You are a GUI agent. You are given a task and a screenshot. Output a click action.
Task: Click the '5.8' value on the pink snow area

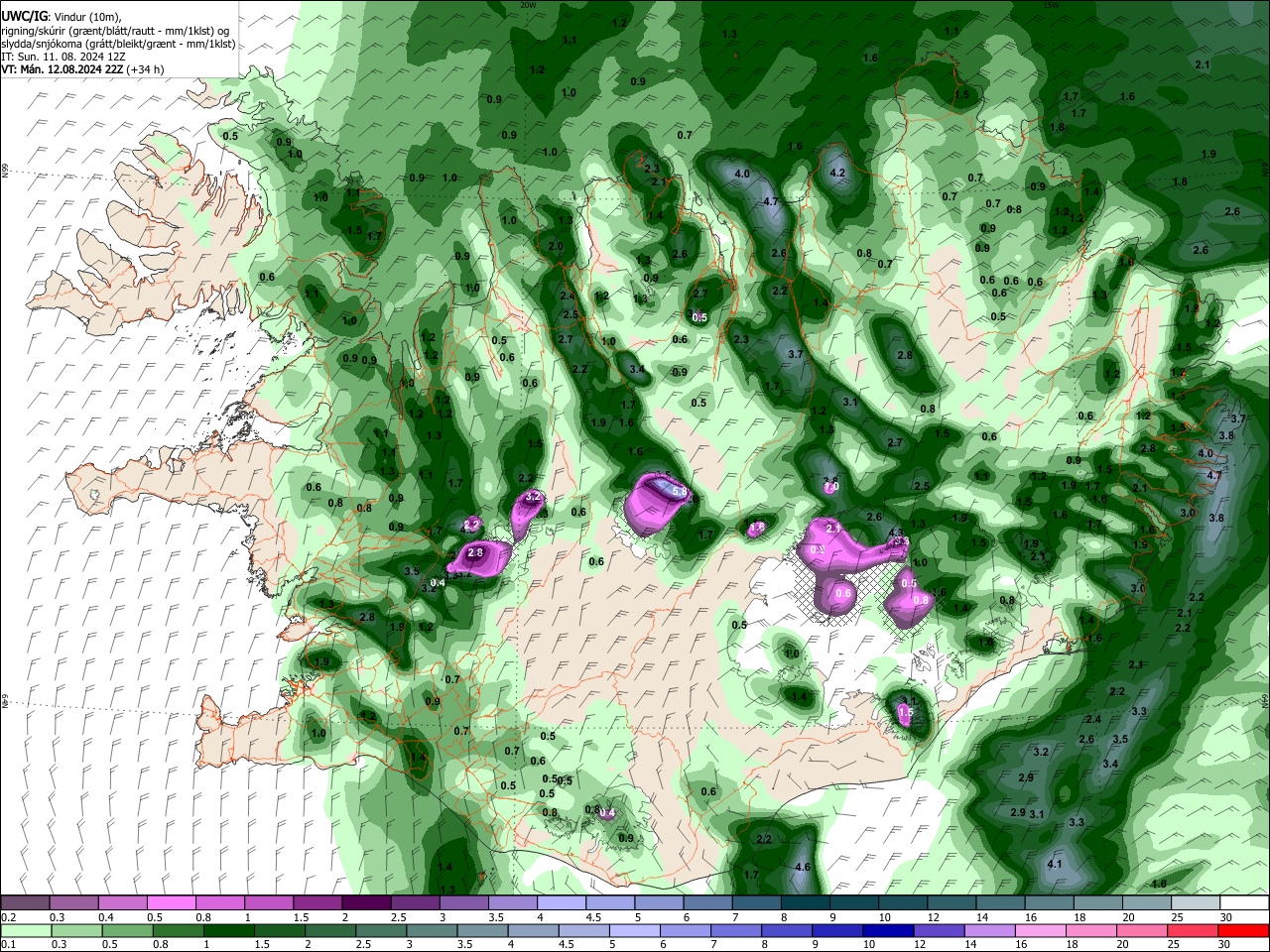coord(680,491)
